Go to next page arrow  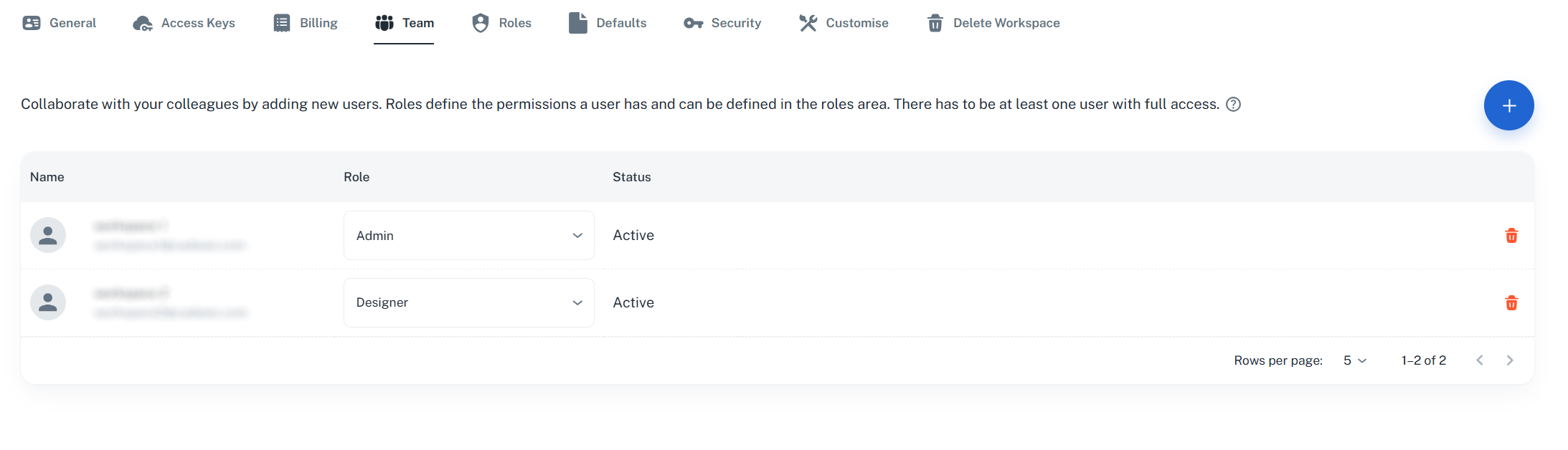pyautogui.click(x=1509, y=360)
